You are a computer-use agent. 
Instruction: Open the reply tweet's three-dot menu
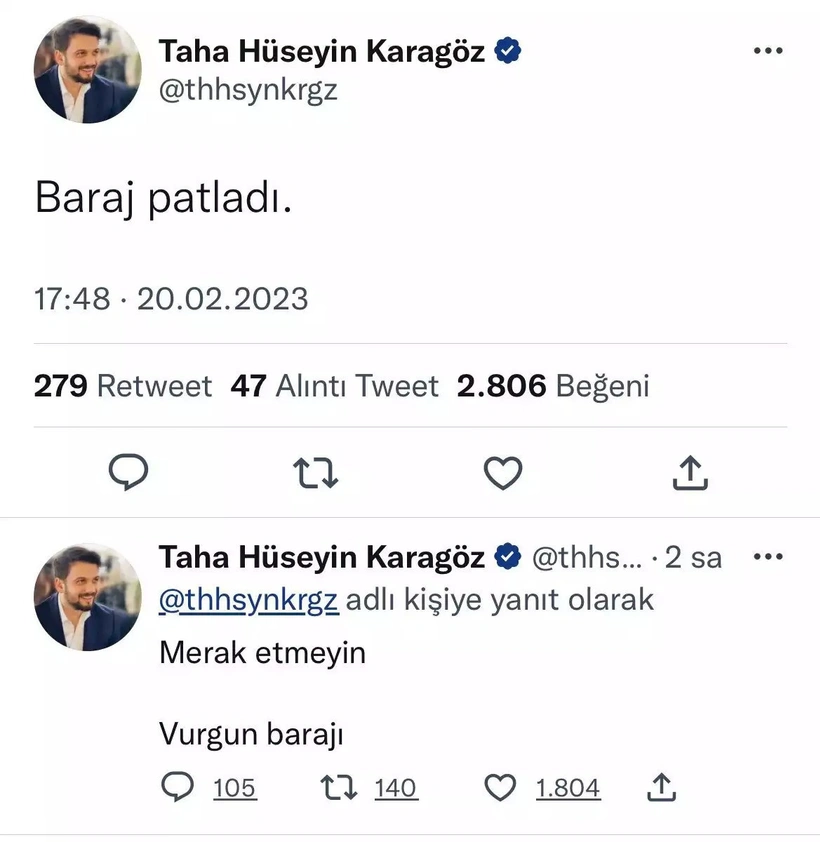(x=767, y=557)
